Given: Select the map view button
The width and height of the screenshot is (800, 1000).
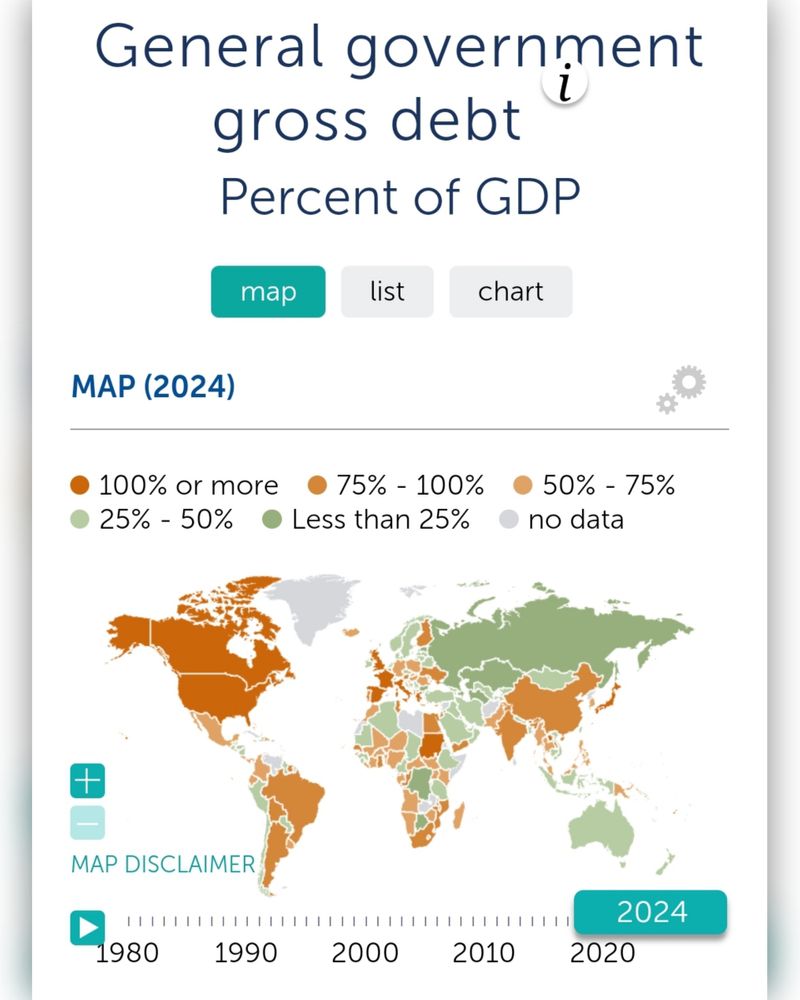Looking at the screenshot, I should tap(268, 292).
